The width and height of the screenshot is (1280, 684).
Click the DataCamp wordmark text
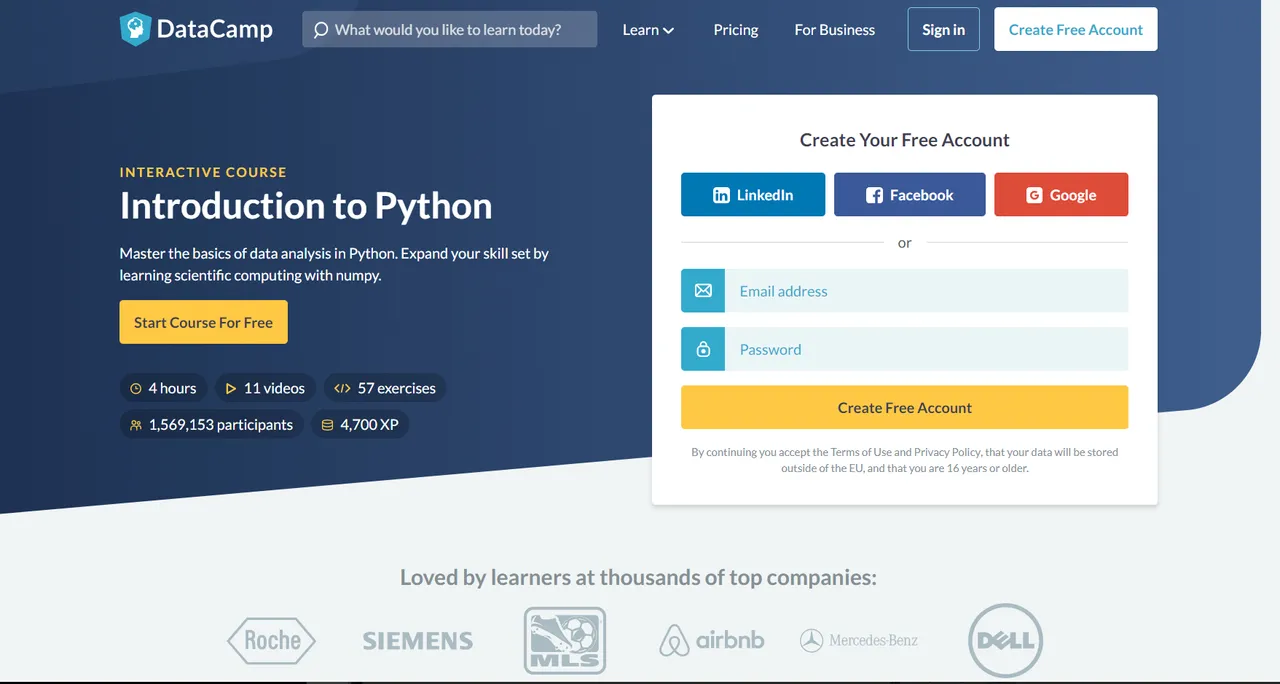pyautogui.click(x=215, y=29)
